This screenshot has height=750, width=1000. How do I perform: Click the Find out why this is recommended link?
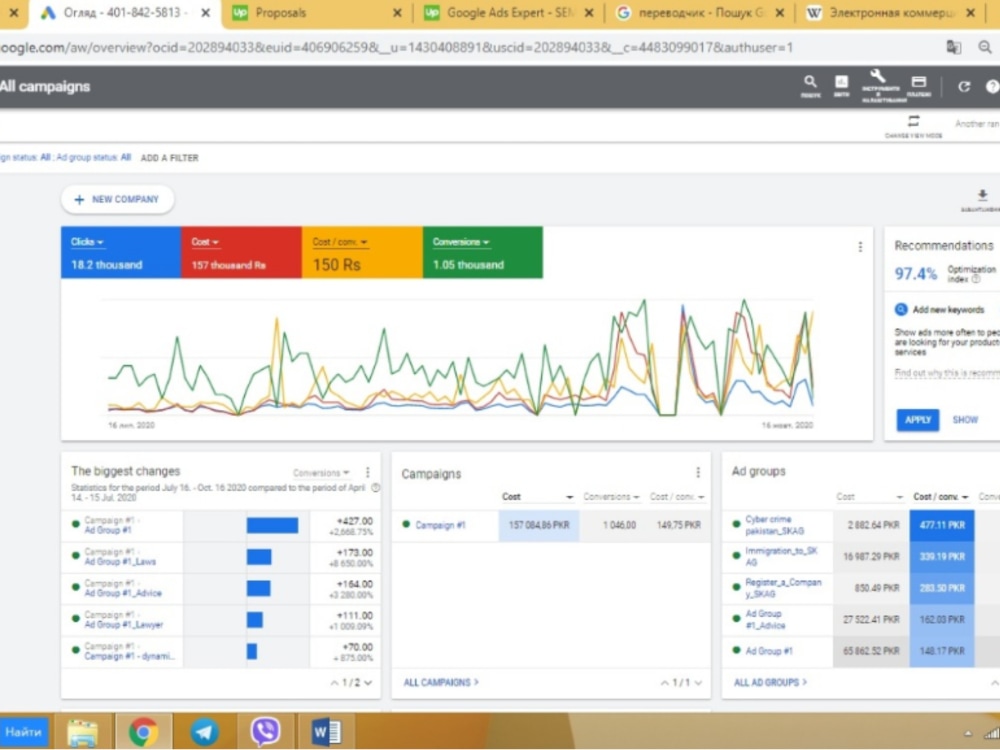(946, 373)
